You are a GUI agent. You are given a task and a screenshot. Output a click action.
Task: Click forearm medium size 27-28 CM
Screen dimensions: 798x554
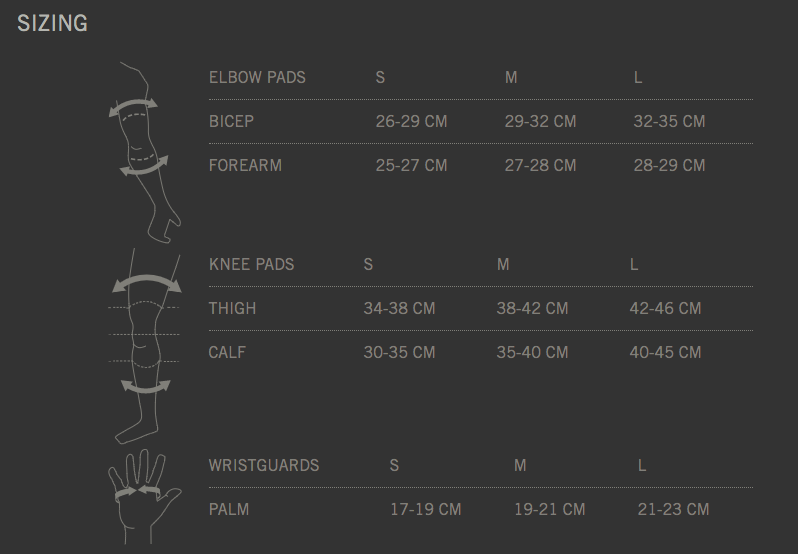pos(540,165)
